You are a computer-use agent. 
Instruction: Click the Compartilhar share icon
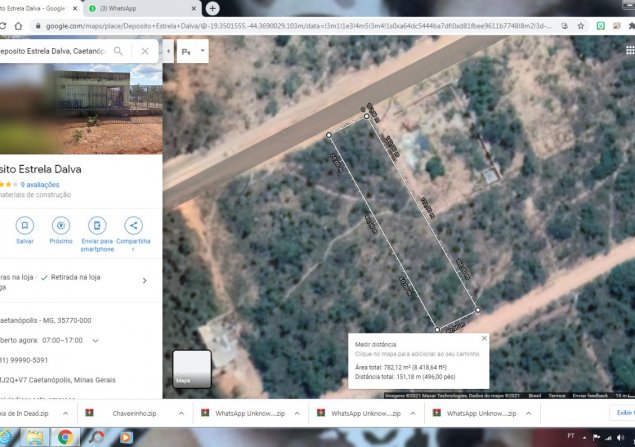point(133,225)
